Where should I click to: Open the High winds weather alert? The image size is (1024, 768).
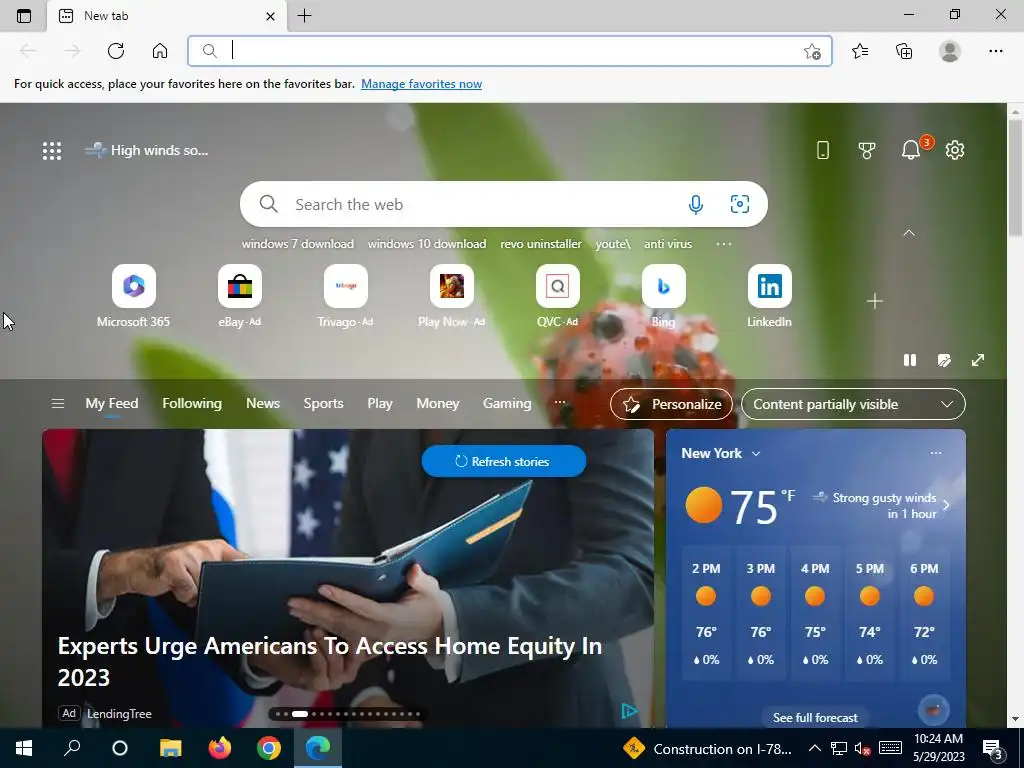[x=147, y=151]
